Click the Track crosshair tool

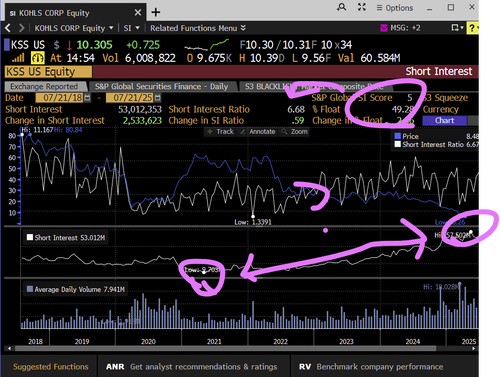pos(220,132)
